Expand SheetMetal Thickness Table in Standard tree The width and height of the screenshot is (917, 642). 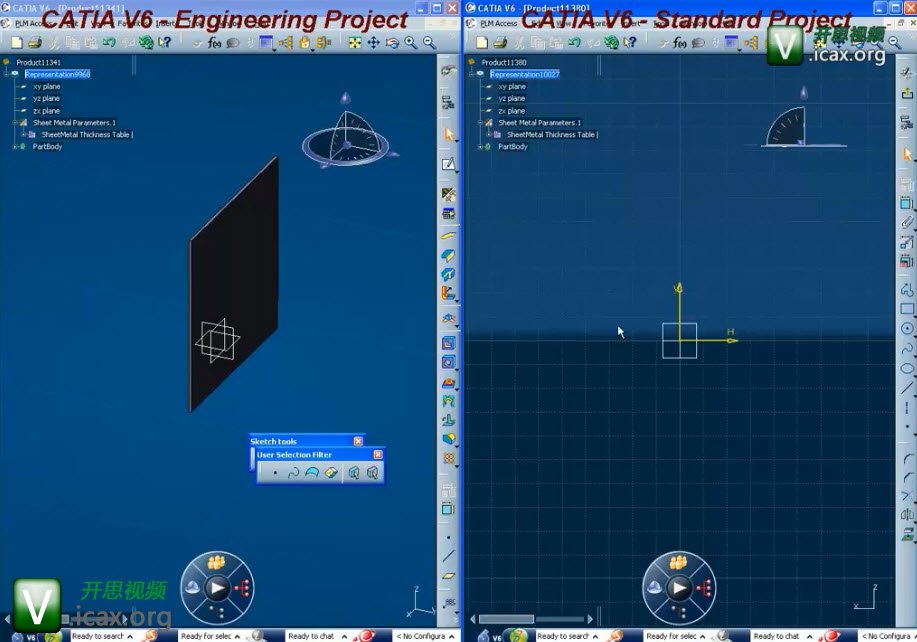pos(489,134)
